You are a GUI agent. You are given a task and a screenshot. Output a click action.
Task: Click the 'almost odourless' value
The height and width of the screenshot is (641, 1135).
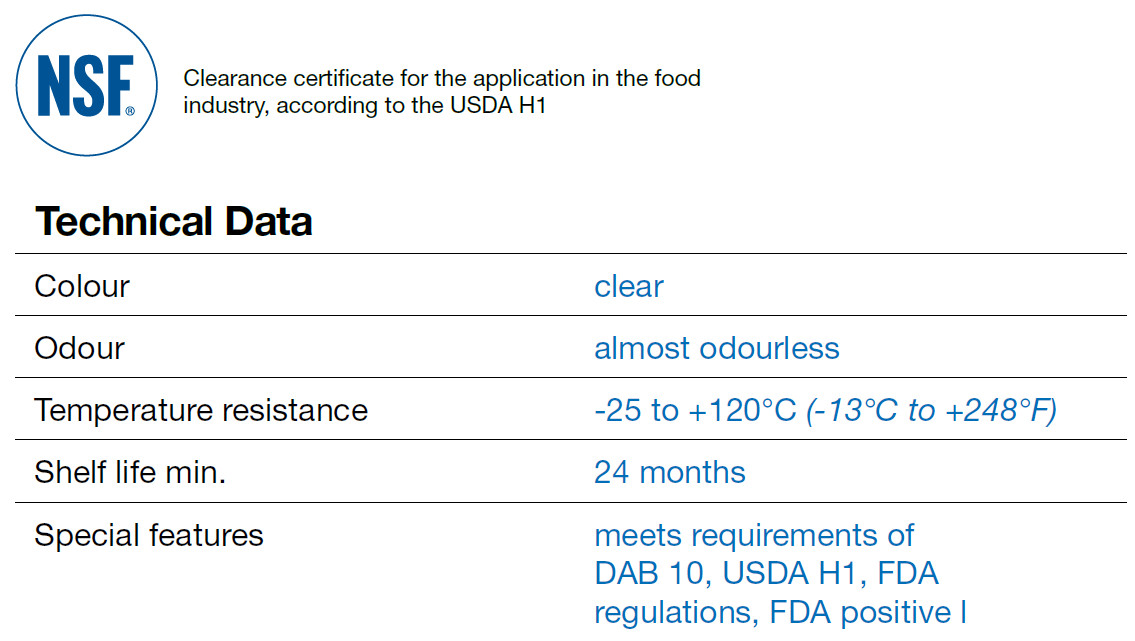[716, 349]
